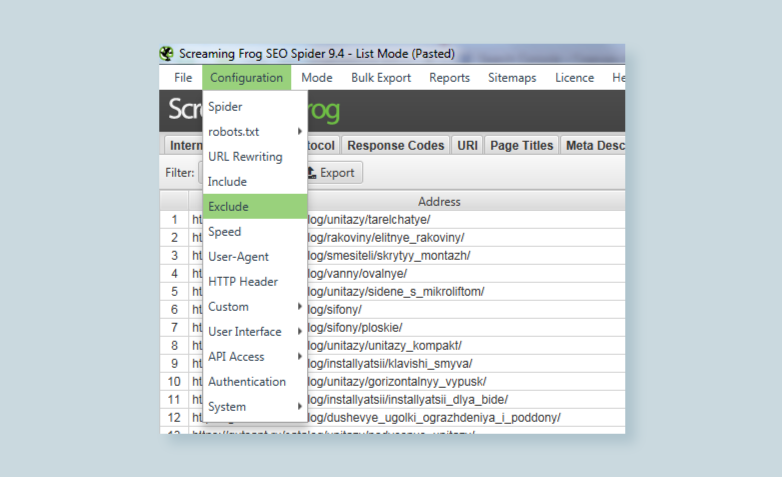The height and width of the screenshot is (477, 782).
Task: Expand the System submenu
Action: pyautogui.click(x=255, y=406)
